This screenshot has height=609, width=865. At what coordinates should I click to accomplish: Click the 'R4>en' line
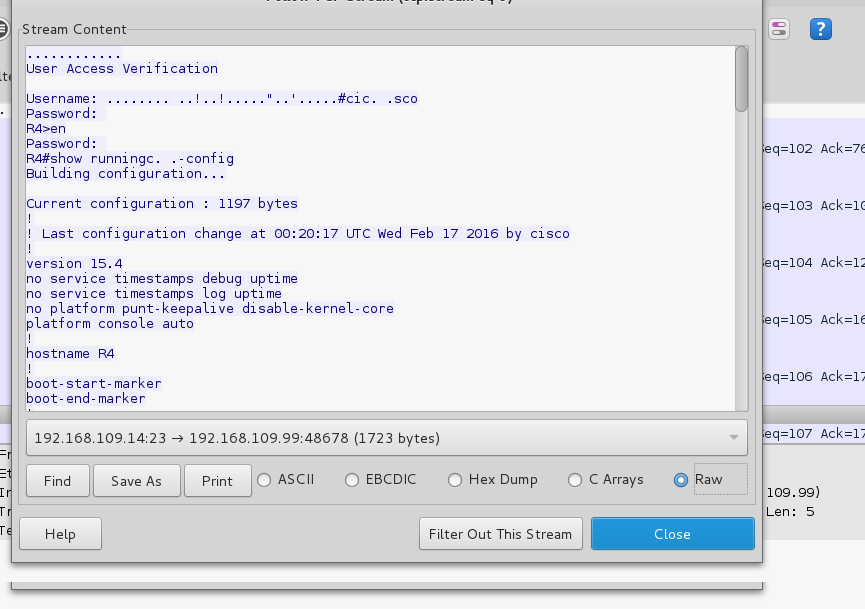tap(46, 129)
